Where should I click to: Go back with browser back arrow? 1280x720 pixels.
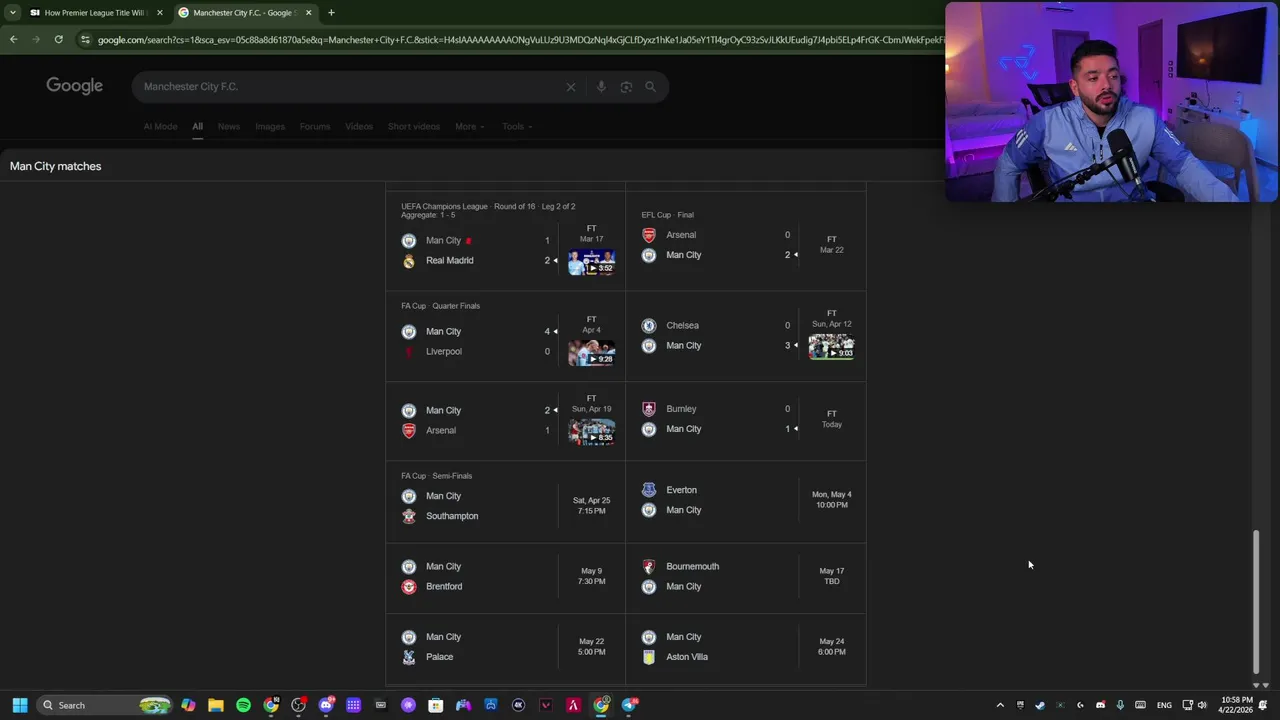pyautogui.click(x=13, y=39)
